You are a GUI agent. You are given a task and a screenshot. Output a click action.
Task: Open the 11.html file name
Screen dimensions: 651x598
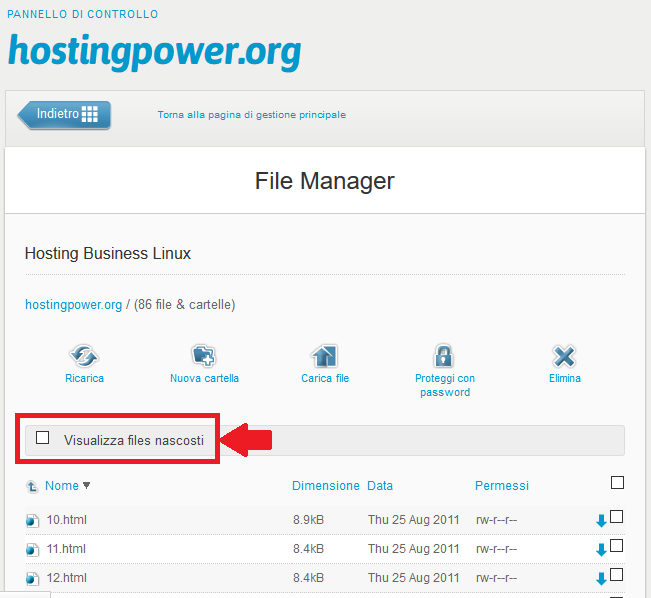point(66,549)
